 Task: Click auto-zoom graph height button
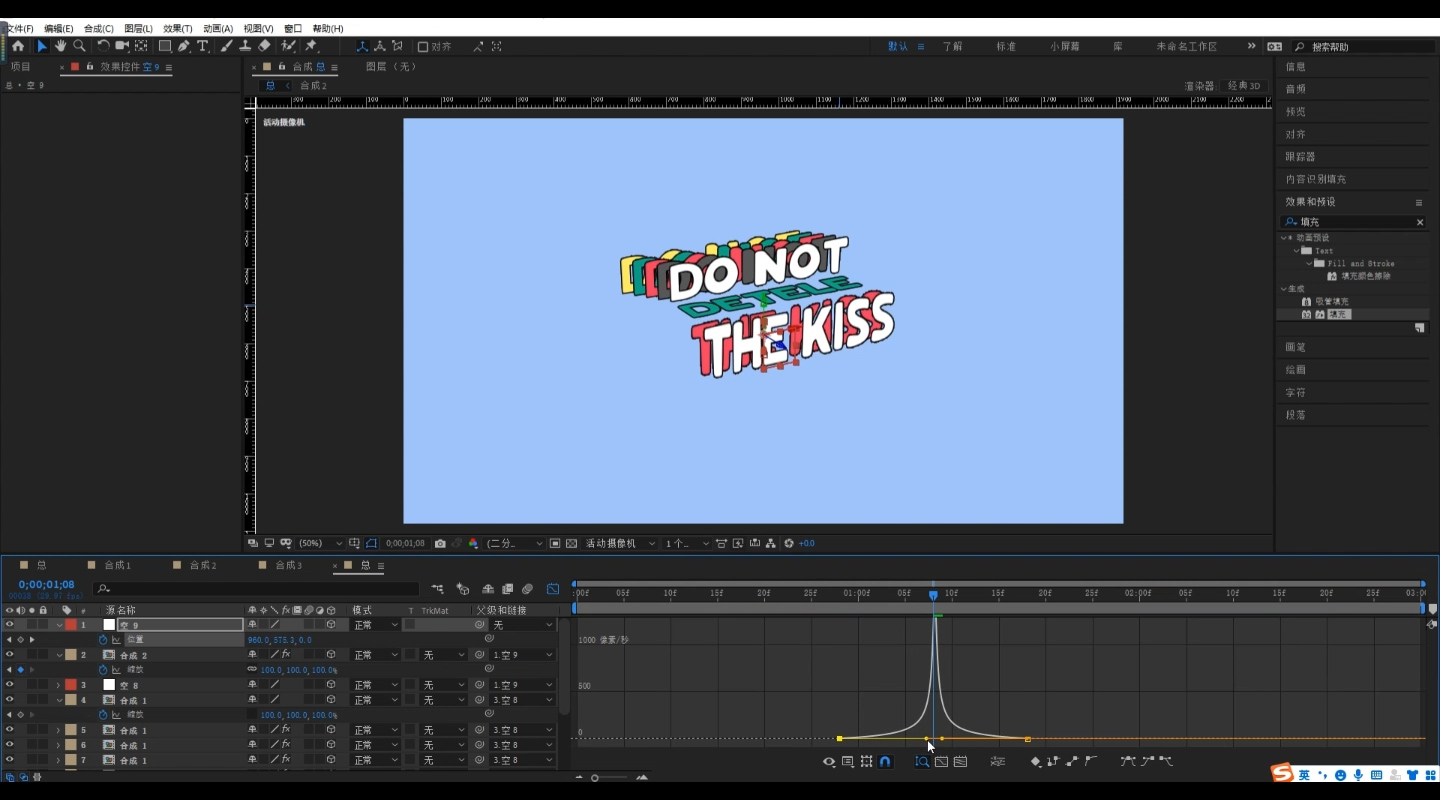[x=922, y=761]
